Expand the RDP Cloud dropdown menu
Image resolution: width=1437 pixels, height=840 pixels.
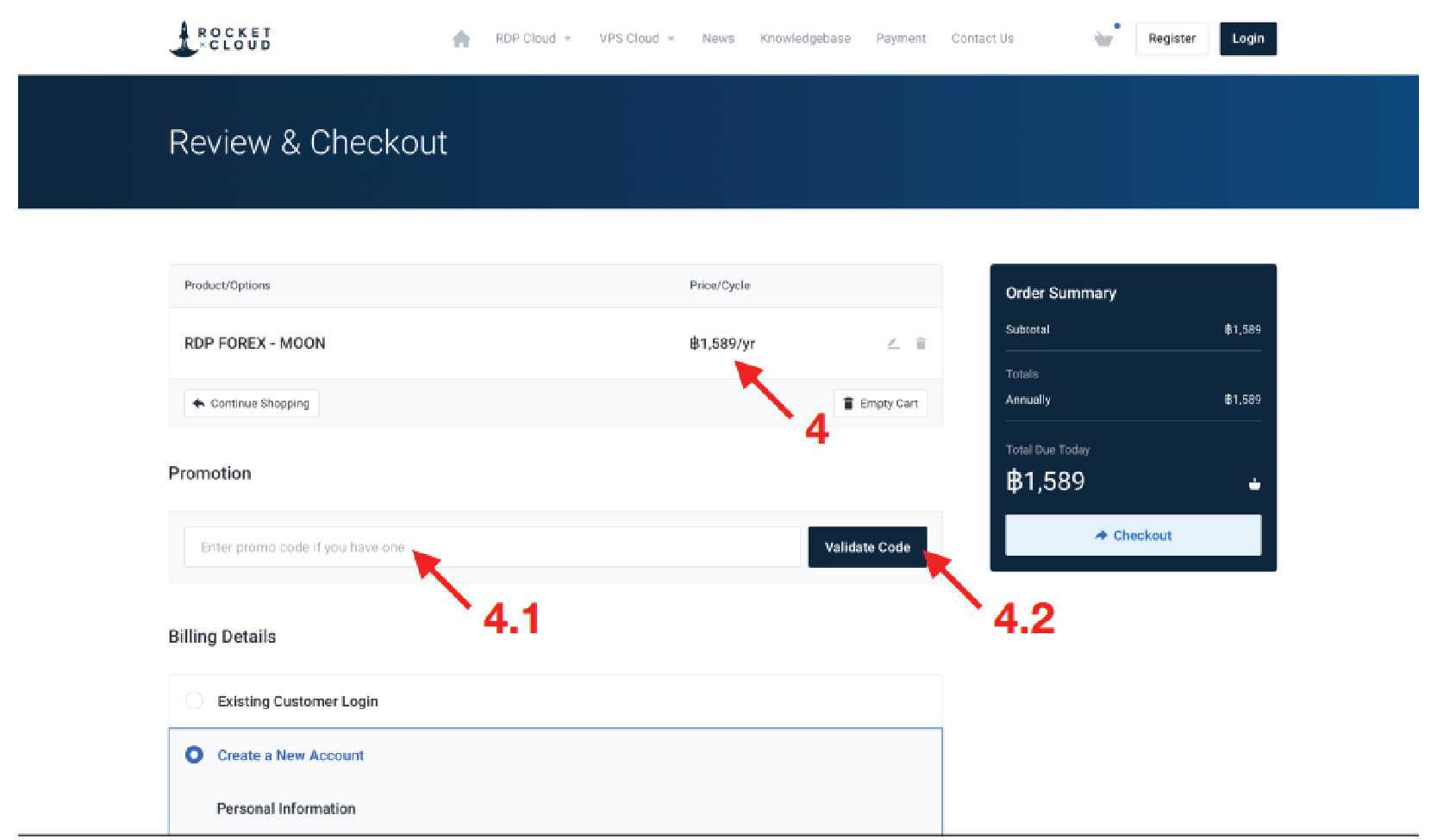pos(533,39)
